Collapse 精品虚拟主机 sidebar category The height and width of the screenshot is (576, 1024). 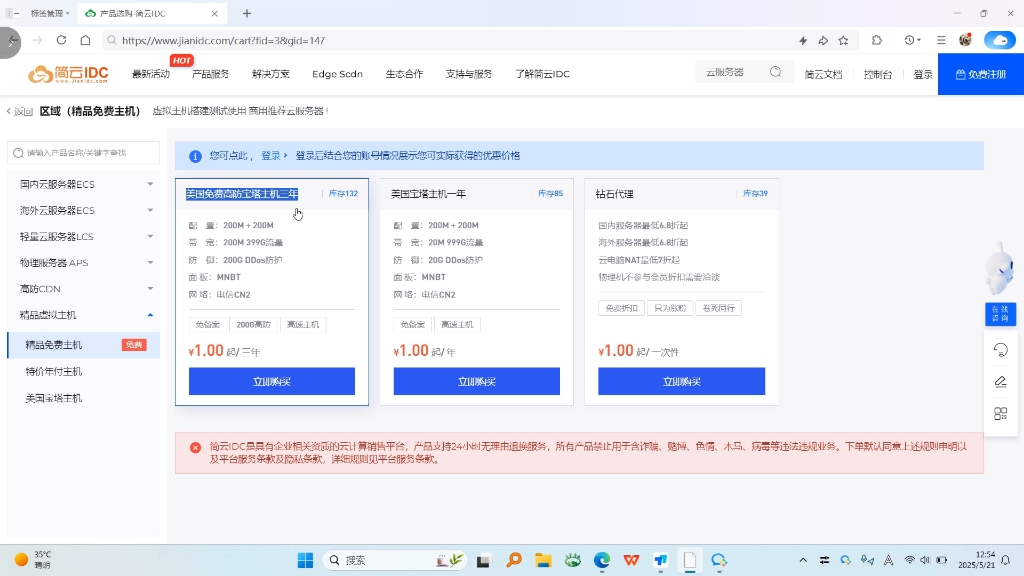click(x=85, y=315)
